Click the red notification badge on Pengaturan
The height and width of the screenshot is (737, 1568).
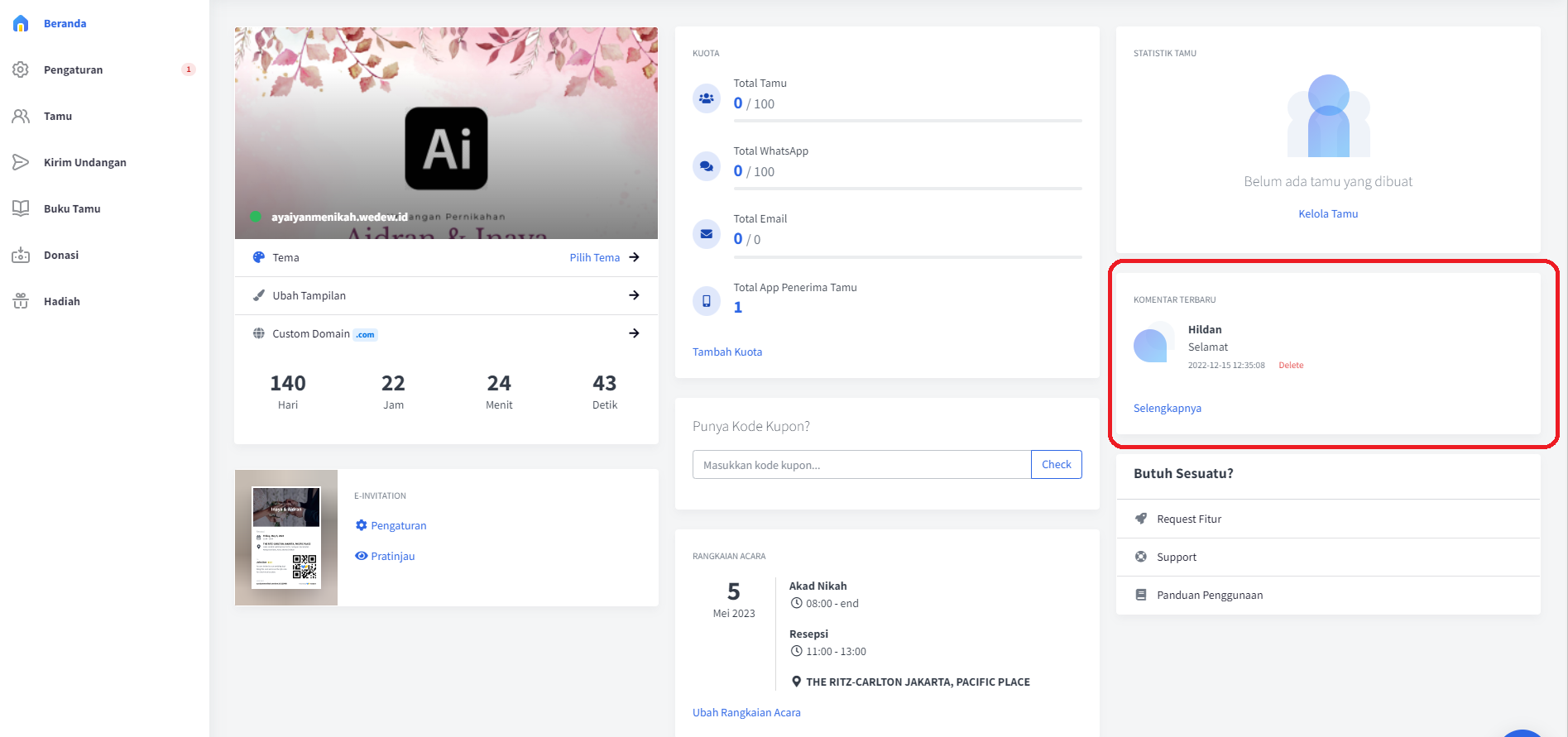pyautogui.click(x=189, y=69)
